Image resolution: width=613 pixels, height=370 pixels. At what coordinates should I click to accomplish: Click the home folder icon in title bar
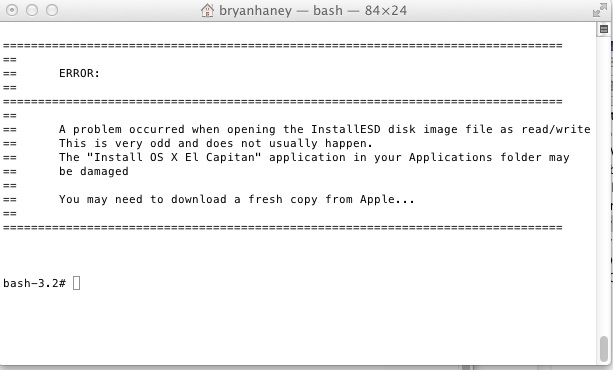[x=207, y=10]
